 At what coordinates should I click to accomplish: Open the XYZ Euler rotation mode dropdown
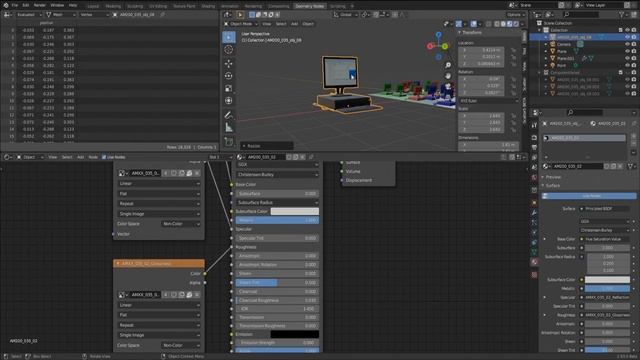point(489,101)
